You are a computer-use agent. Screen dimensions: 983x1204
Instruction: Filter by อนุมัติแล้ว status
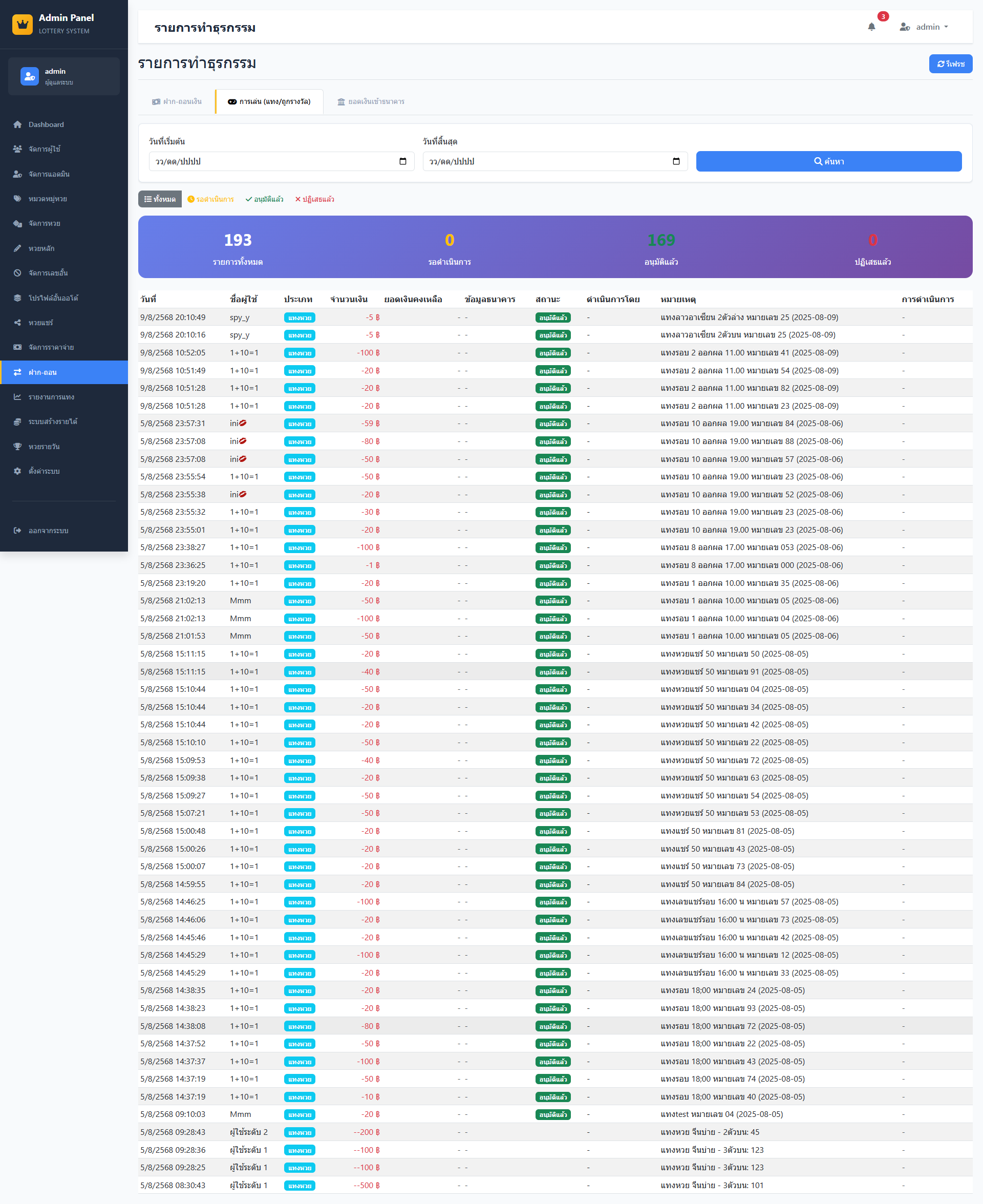tap(264, 199)
